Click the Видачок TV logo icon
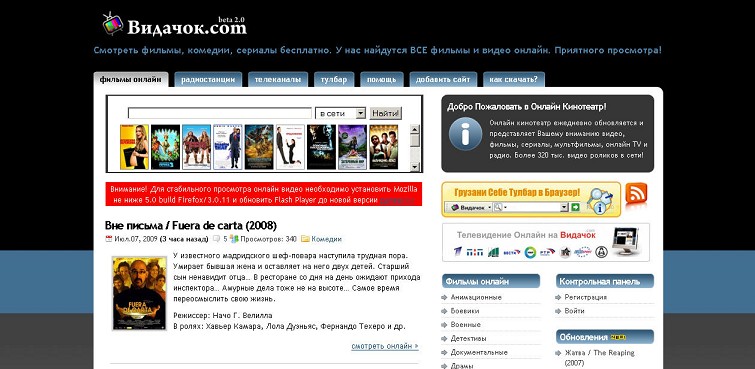Screen dimensions: 755x369 [113, 24]
